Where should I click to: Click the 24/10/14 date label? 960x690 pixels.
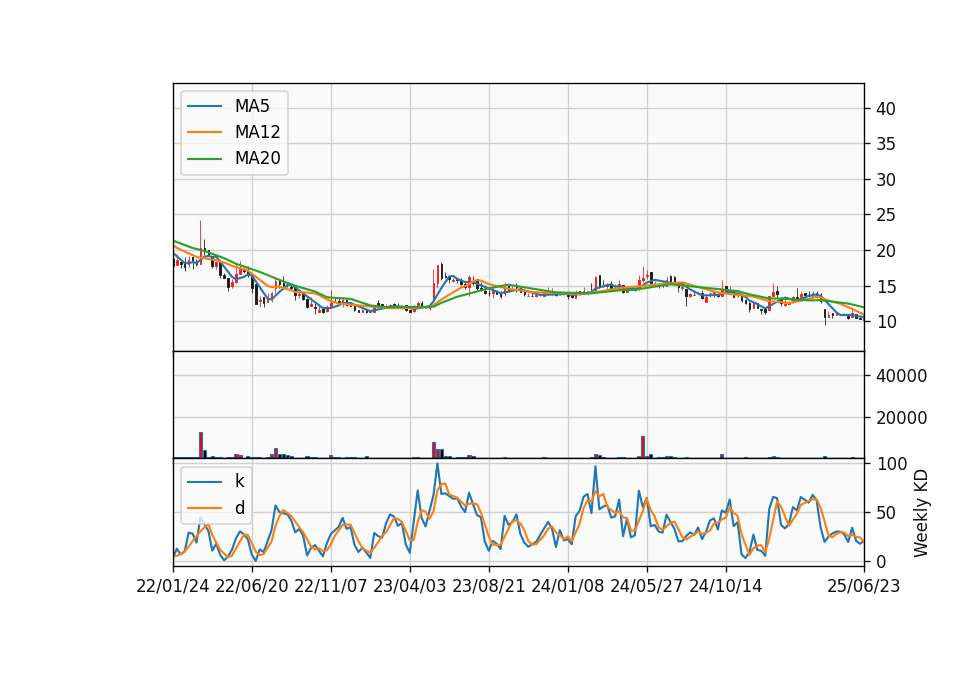tap(726, 586)
